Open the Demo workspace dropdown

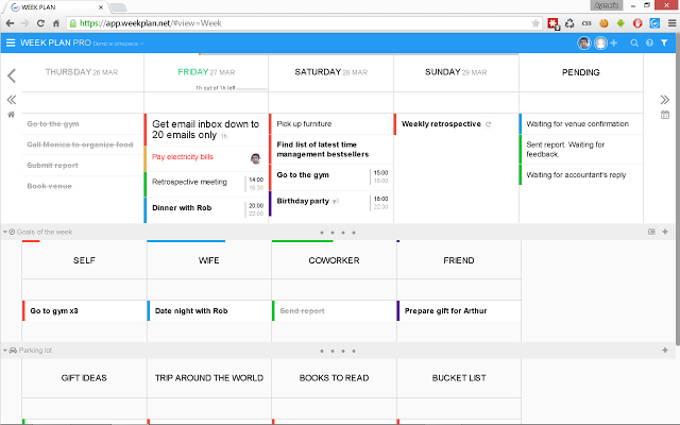tap(118, 44)
